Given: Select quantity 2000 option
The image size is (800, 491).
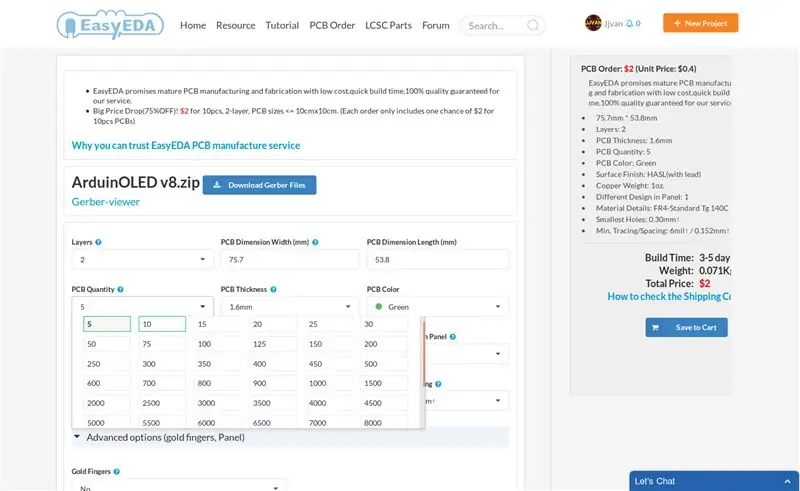Looking at the screenshot, I should (x=107, y=403).
